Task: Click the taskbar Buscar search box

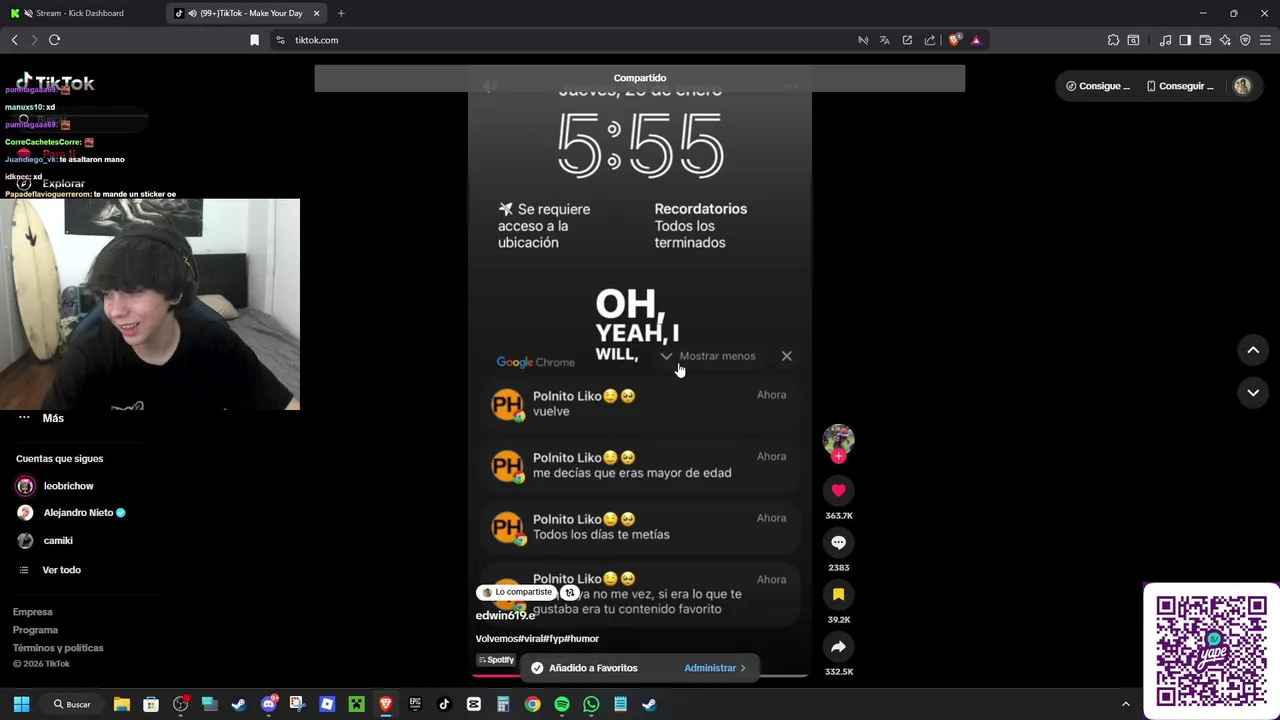Action: point(72,704)
